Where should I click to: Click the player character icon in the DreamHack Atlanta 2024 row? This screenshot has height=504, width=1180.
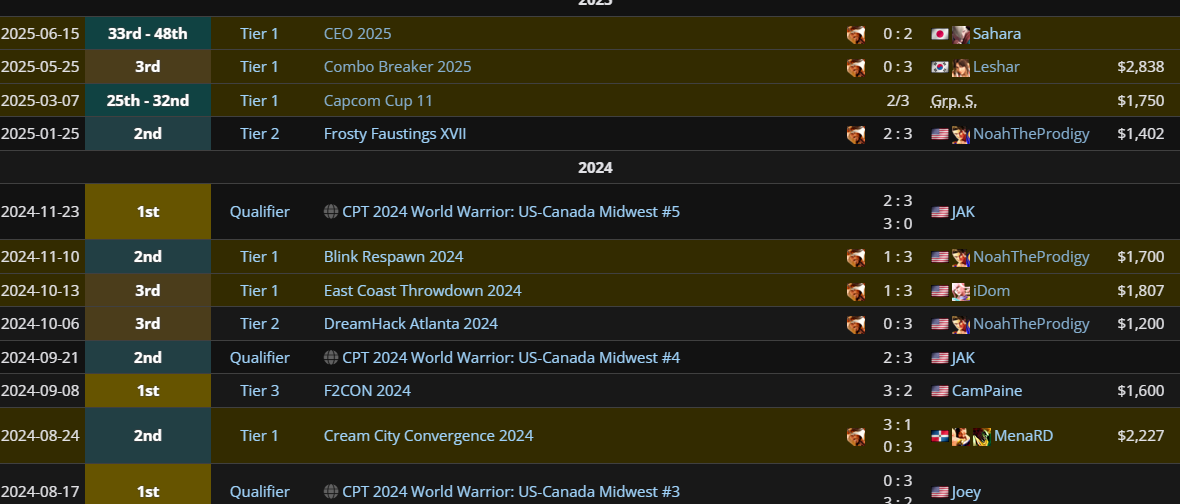coord(856,324)
